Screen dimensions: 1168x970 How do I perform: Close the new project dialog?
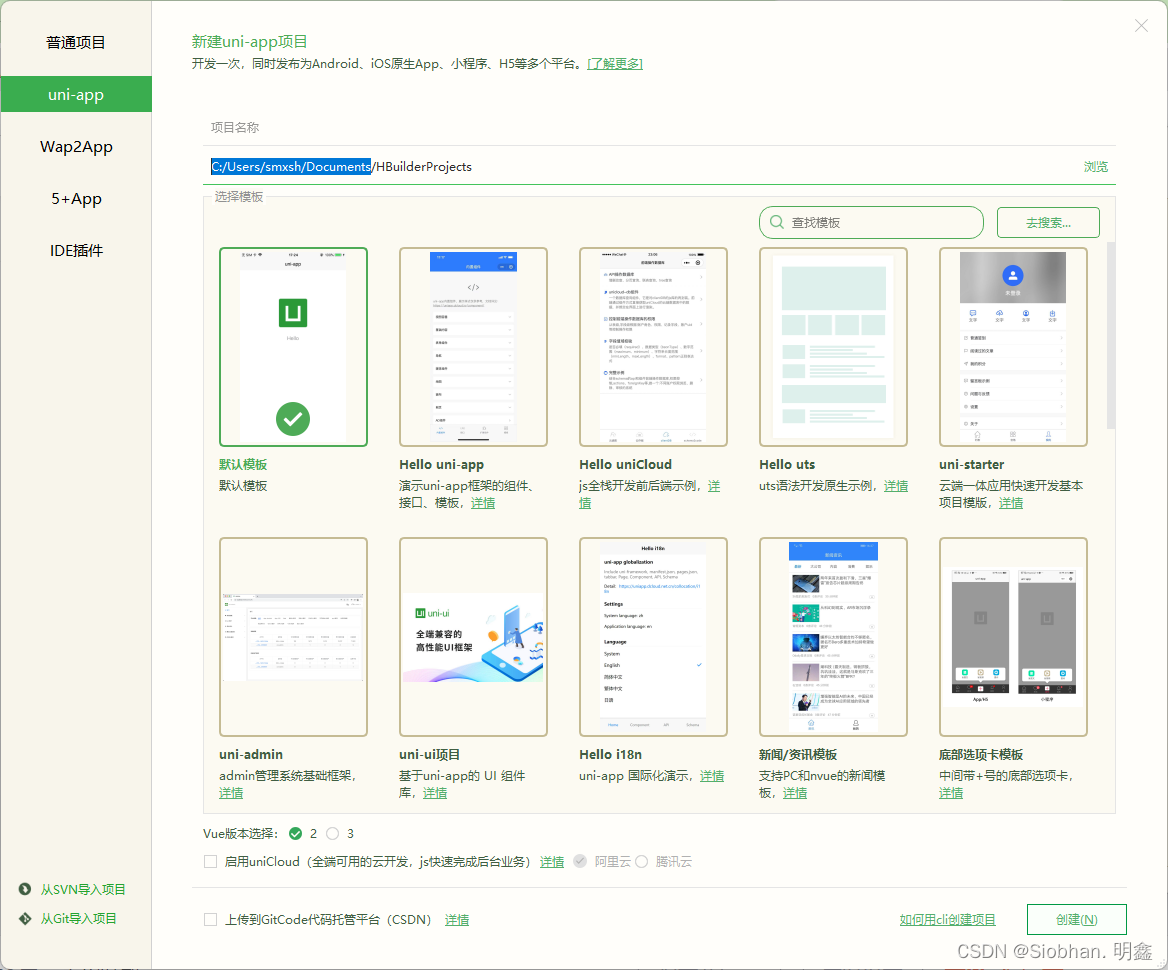coord(1141,26)
